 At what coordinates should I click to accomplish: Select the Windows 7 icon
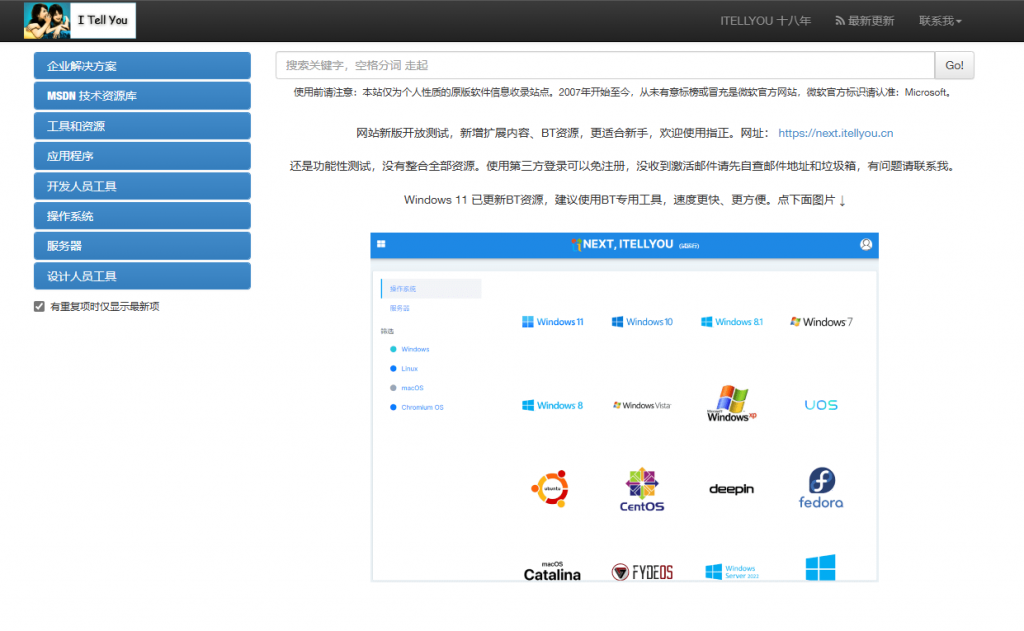point(820,321)
